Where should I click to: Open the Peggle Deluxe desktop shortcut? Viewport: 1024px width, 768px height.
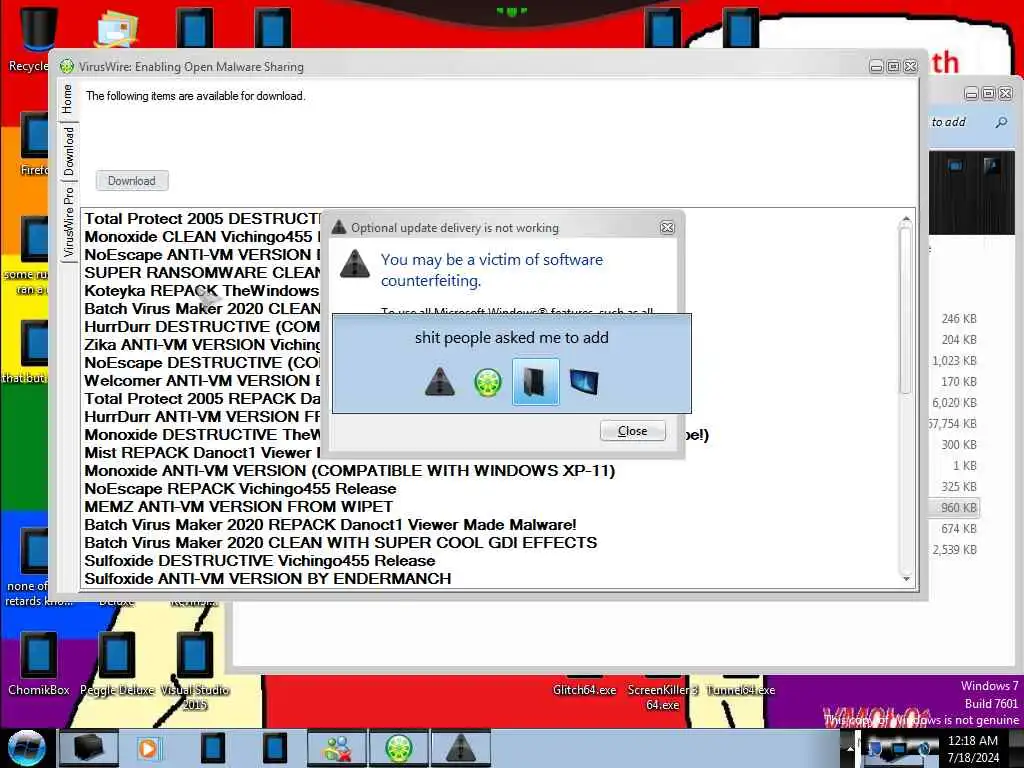[117, 663]
